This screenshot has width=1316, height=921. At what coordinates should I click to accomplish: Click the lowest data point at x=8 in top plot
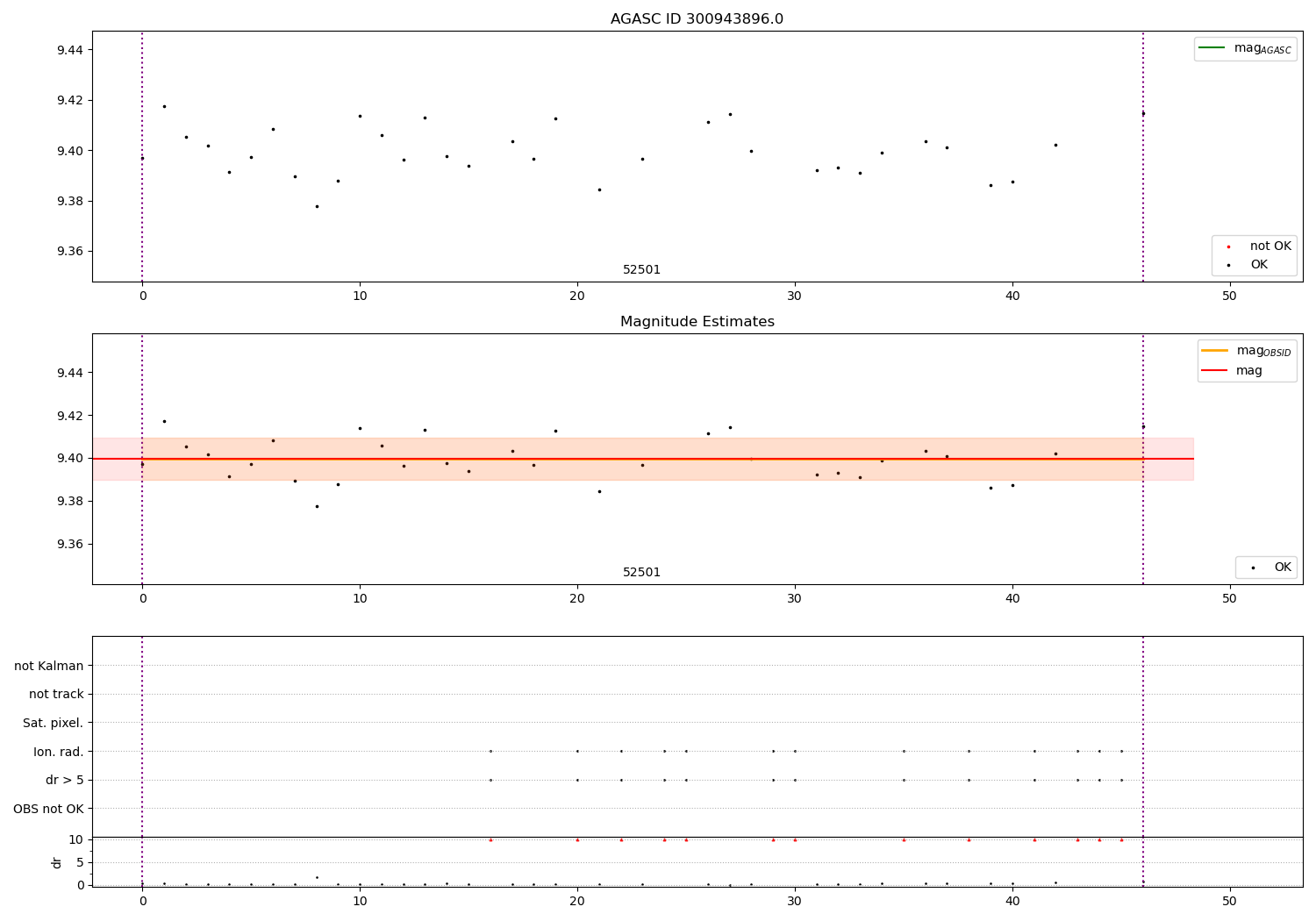coord(317,206)
